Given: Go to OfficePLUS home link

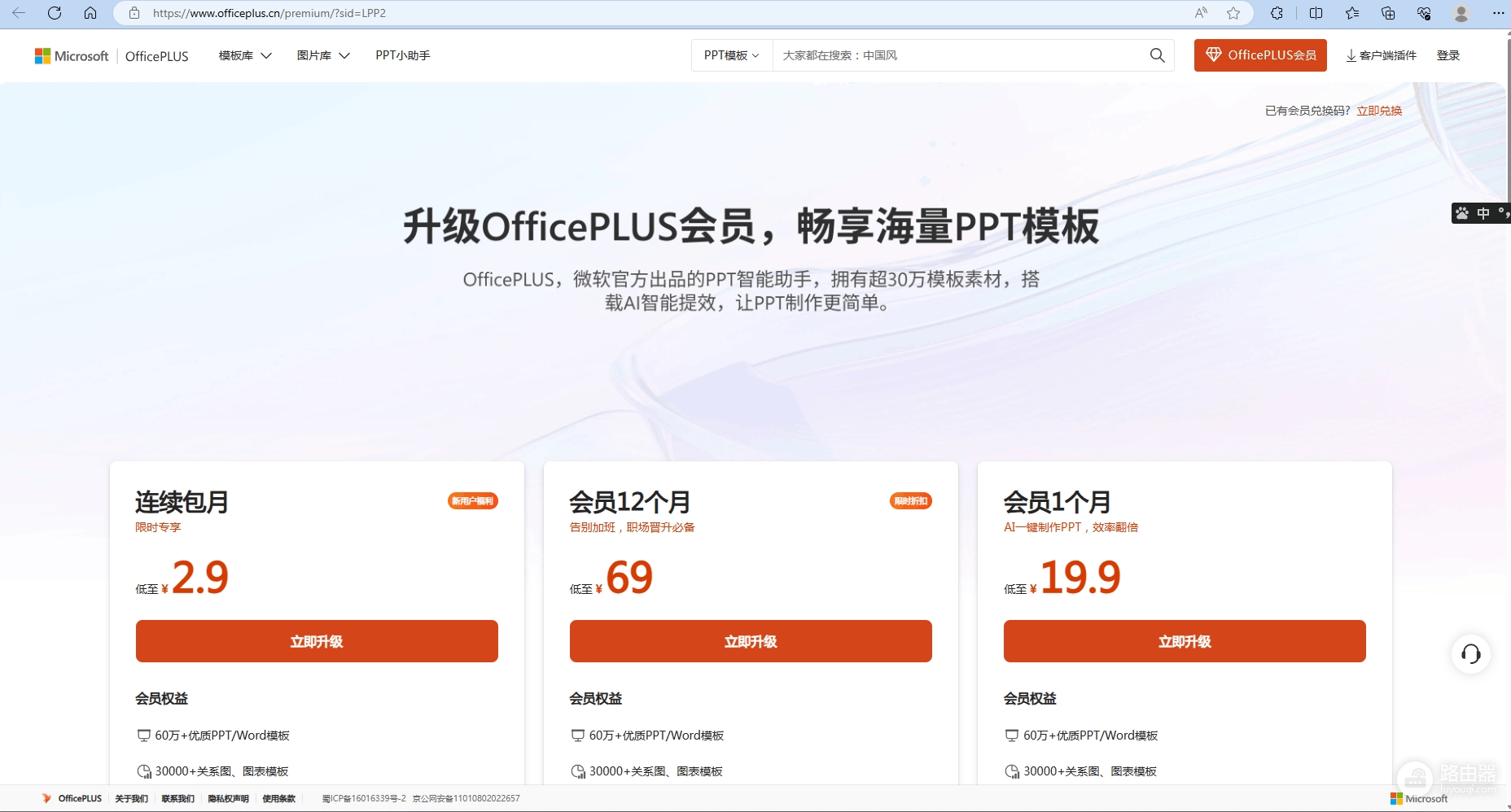Looking at the screenshot, I should [156, 56].
